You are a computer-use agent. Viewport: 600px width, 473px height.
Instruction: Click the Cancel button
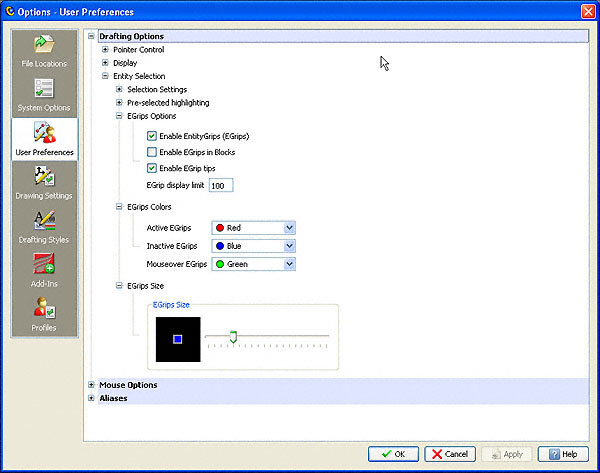point(450,454)
